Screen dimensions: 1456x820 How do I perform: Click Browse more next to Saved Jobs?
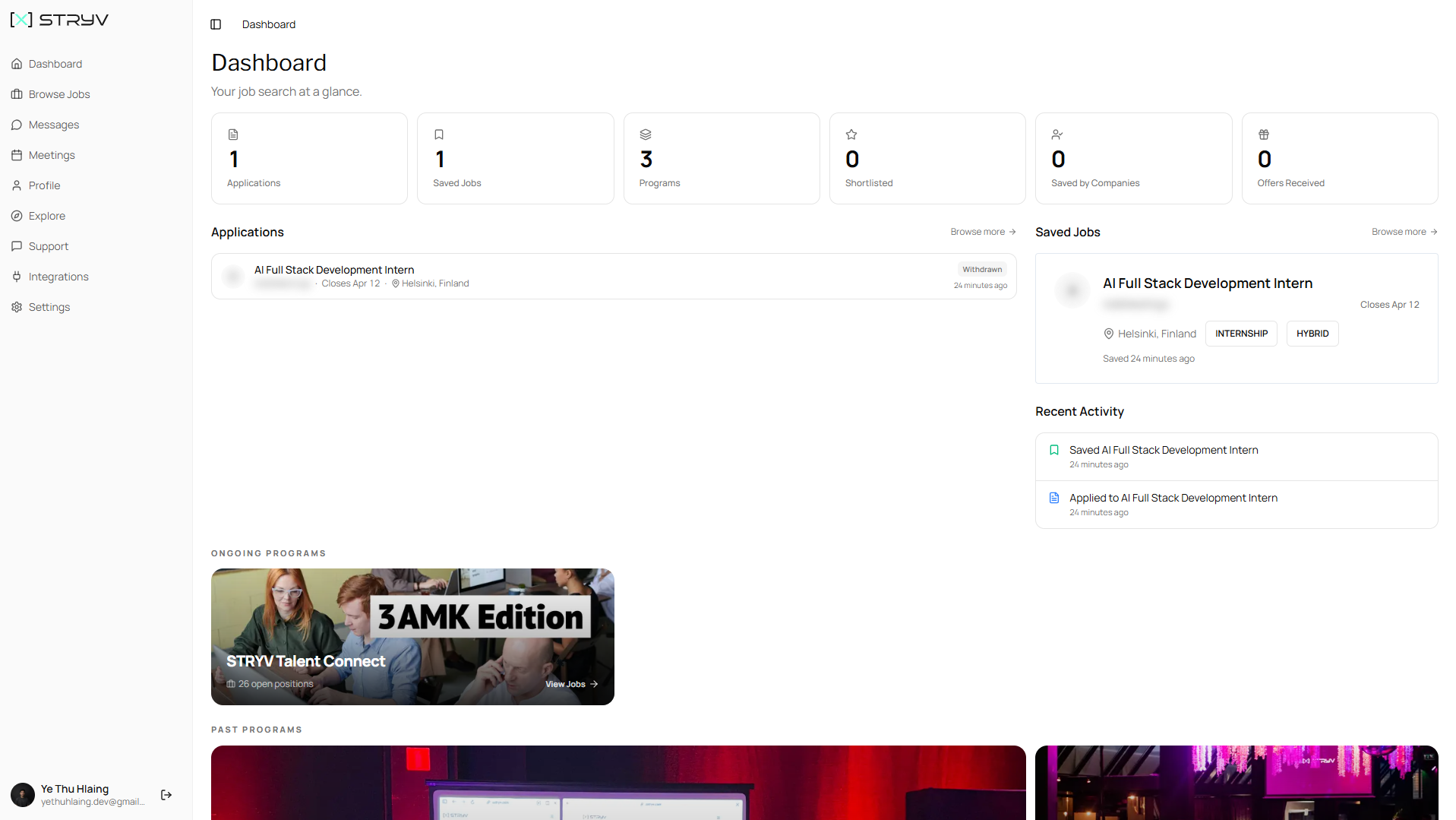click(1404, 232)
